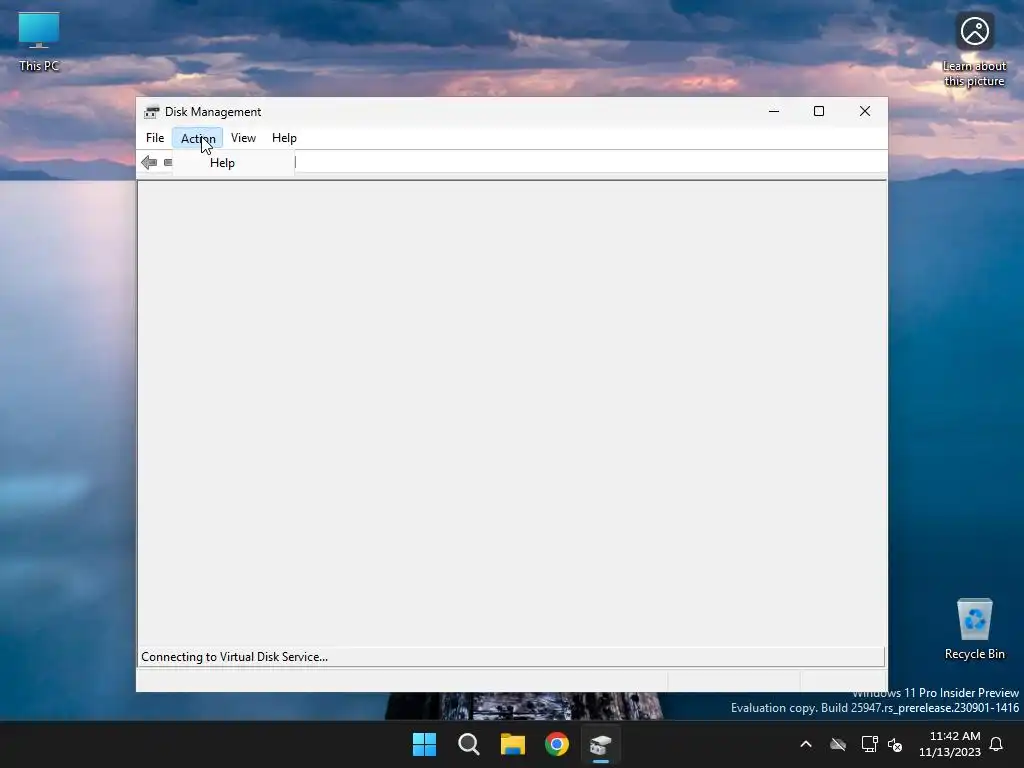The width and height of the screenshot is (1024, 768).
Task: Click the muted volume tray icon
Action: click(895, 744)
